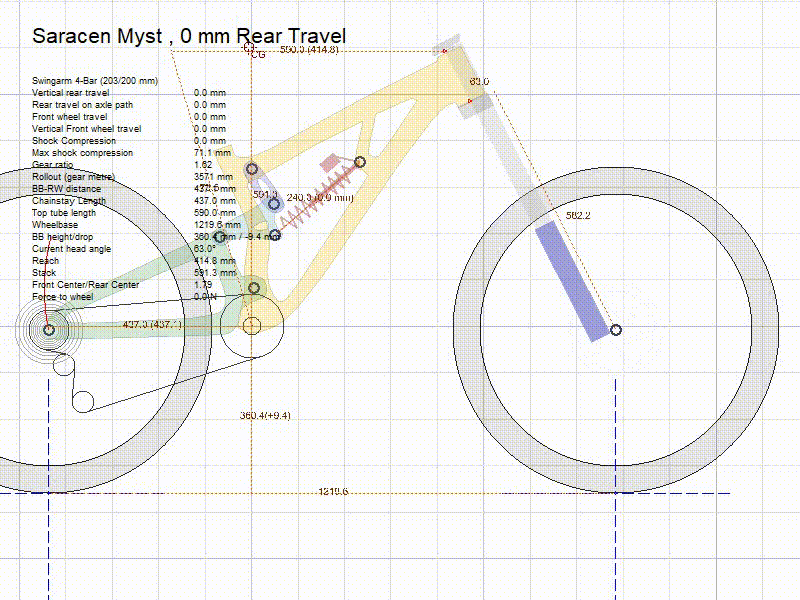Click the 'Current head angle' label
The height and width of the screenshot is (600, 800).
pos(71,249)
